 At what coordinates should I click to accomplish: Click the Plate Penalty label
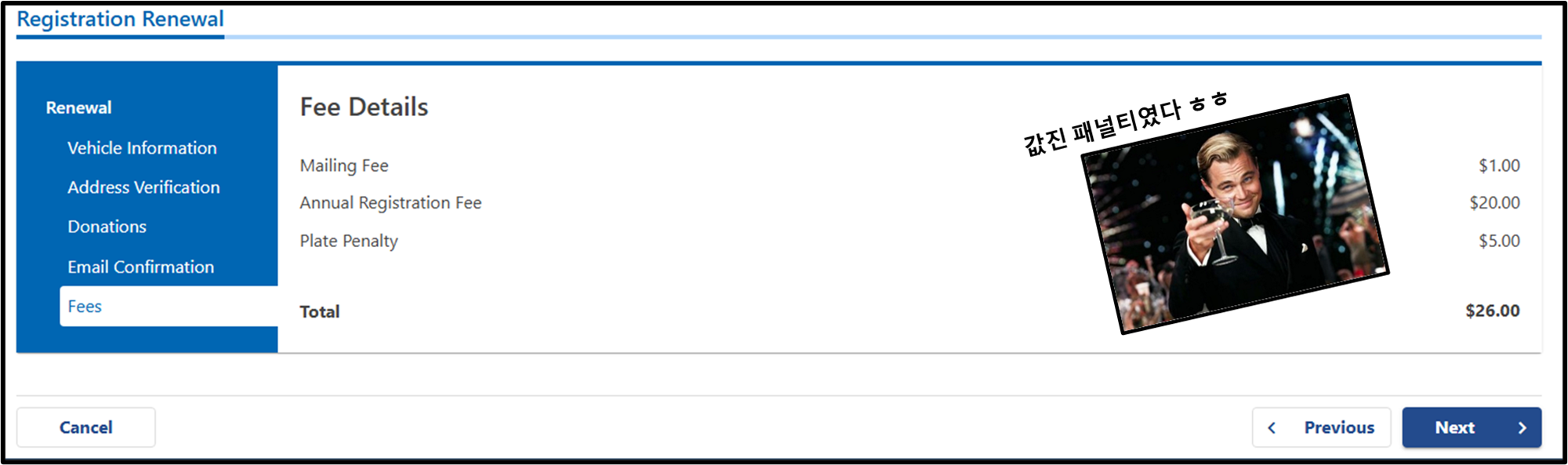349,241
